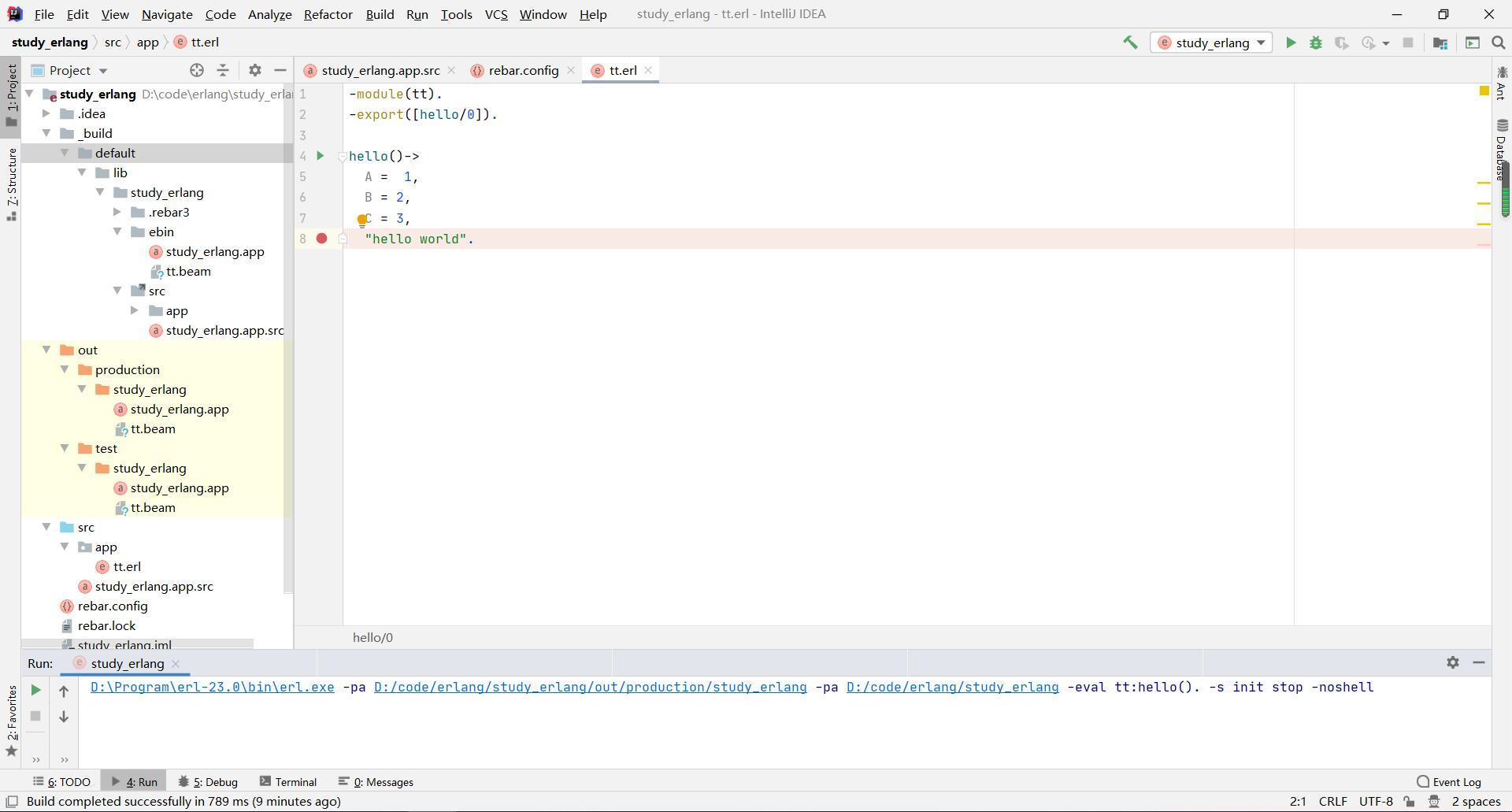1512x812 pixels.
Task: Open the Project view selector dropdown
Action: [x=69, y=70]
